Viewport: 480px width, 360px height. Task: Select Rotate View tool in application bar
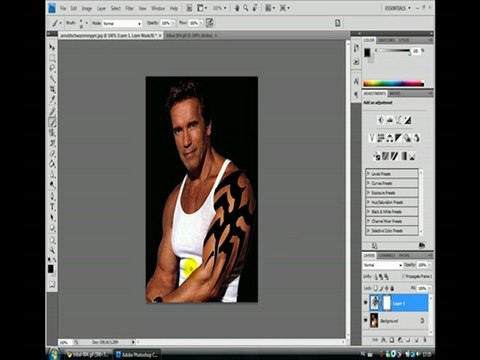tap(255, 8)
